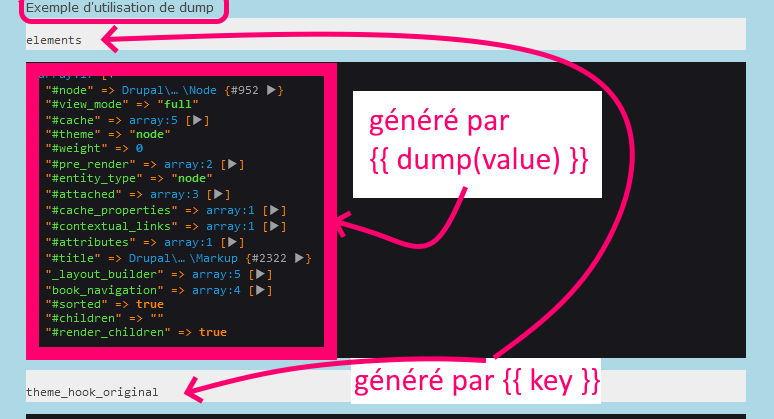Click the "theme_hook_original" key text
The image size is (774, 419).
point(92,392)
